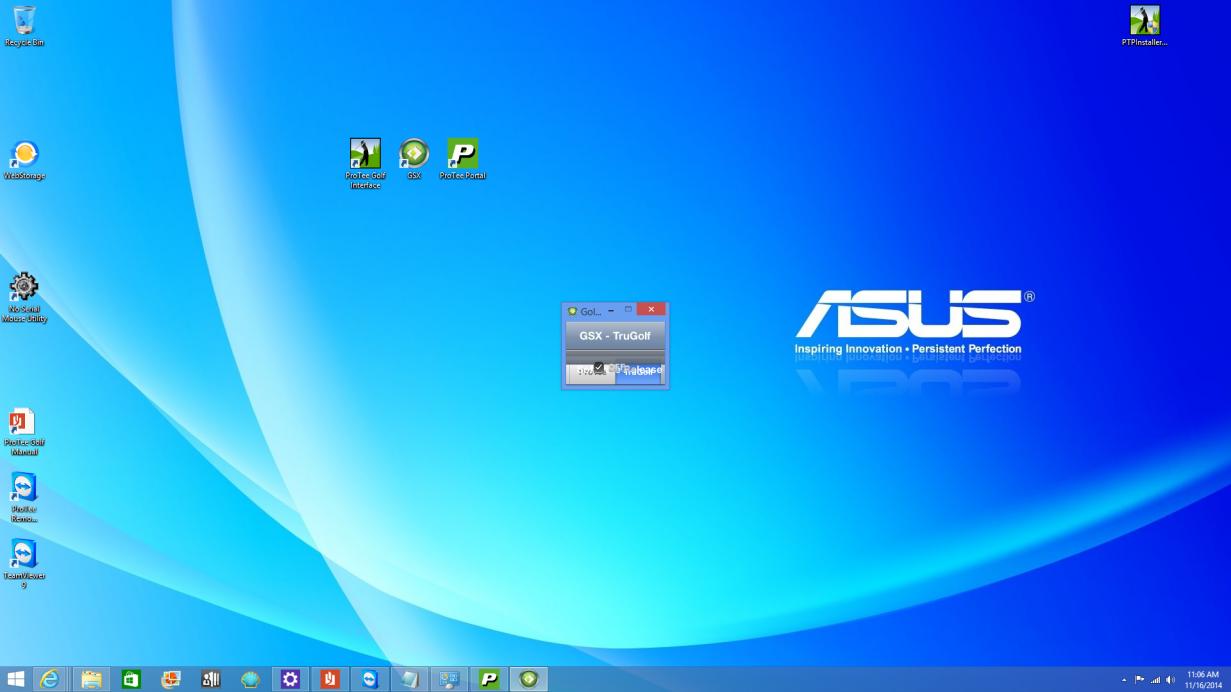The width and height of the screenshot is (1231, 692).
Task: Select the ProTee Remote desktop shortcut
Action: (x=24, y=498)
